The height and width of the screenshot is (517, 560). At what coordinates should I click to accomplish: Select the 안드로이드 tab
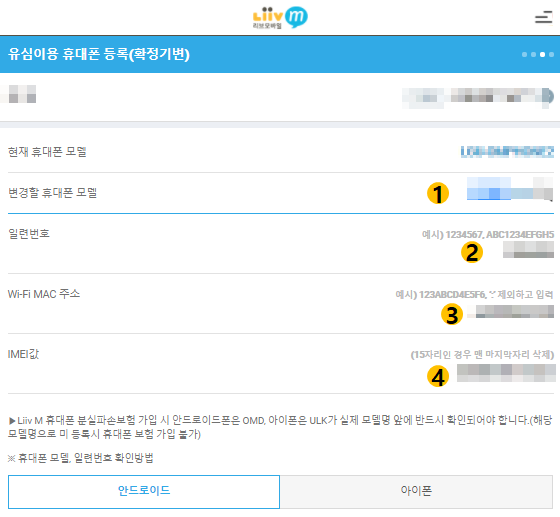(144, 492)
